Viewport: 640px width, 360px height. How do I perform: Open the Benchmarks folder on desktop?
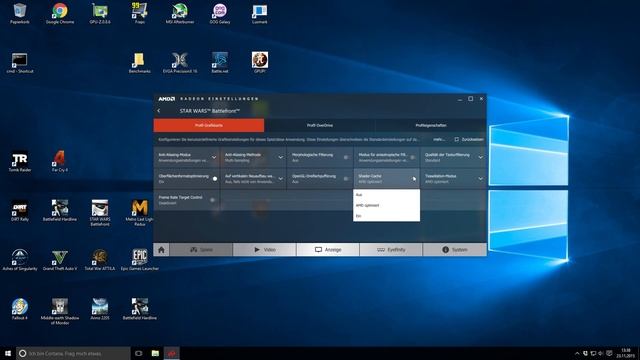tap(140, 63)
